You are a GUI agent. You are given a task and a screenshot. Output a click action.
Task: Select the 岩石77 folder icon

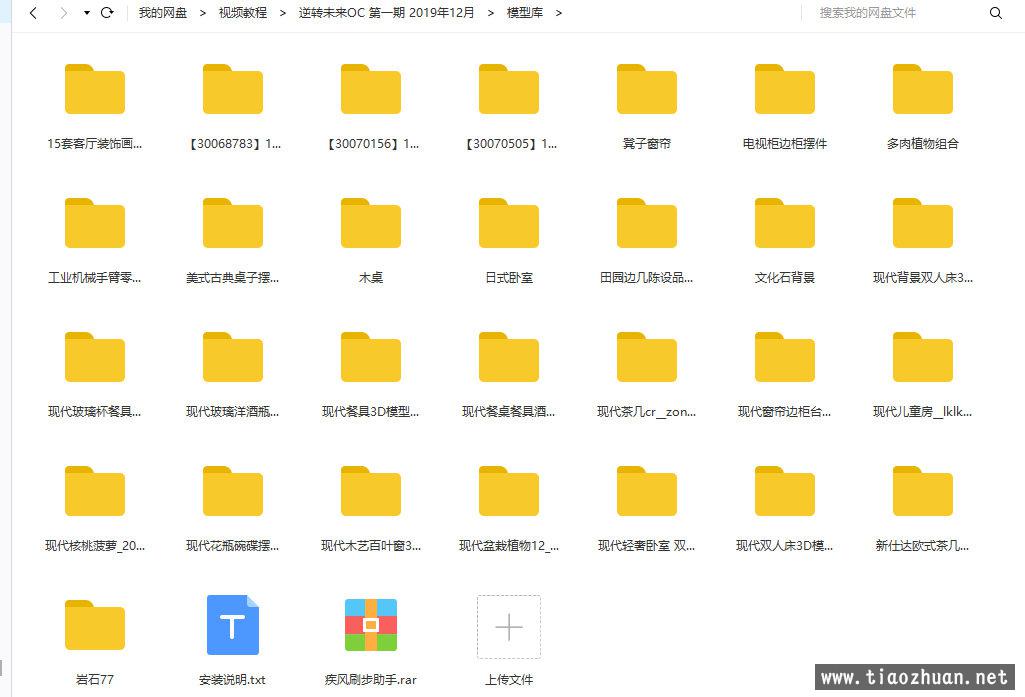[x=95, y=625]
